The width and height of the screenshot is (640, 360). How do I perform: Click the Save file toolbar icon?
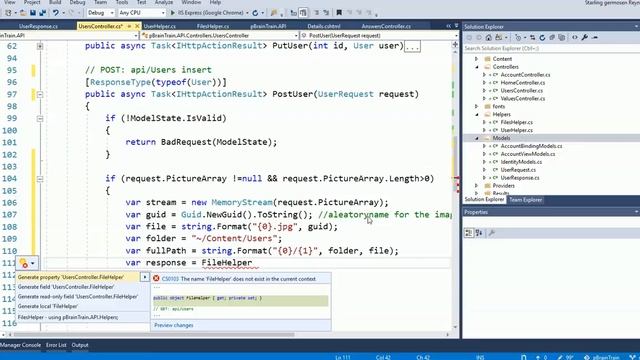pyautogui.click(x=33, y=13)
